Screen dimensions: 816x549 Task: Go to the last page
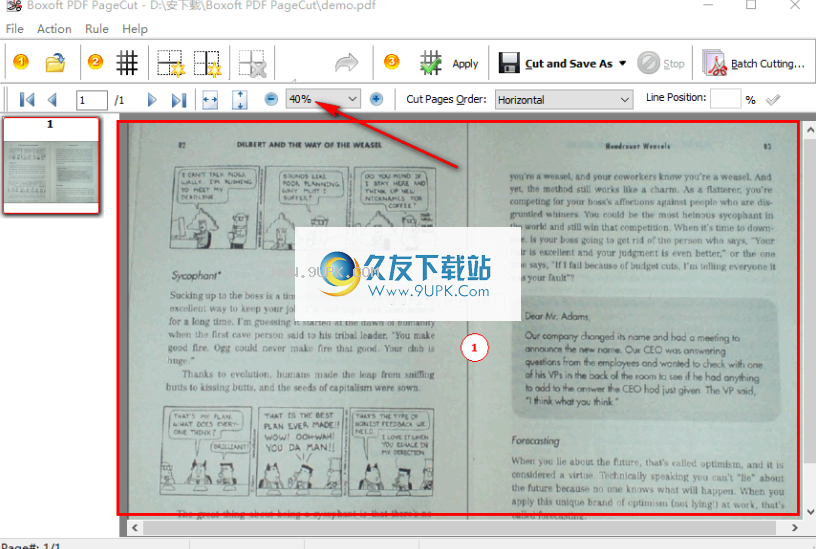pos(179,99)
